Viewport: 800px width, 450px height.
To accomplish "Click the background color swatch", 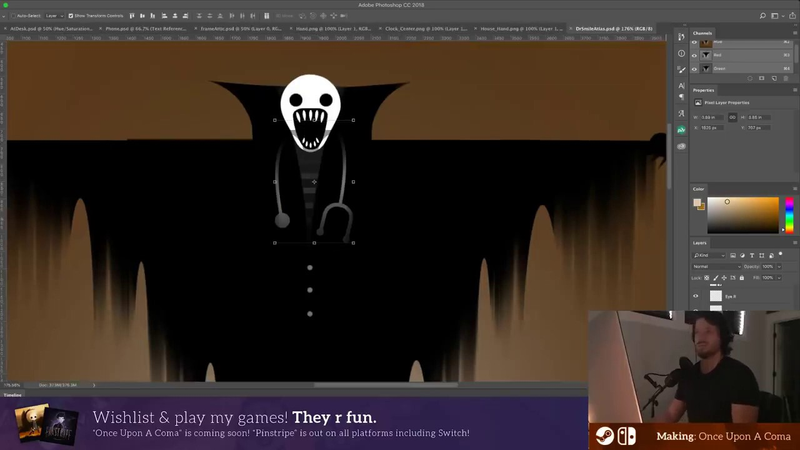I will click(702, 207).
